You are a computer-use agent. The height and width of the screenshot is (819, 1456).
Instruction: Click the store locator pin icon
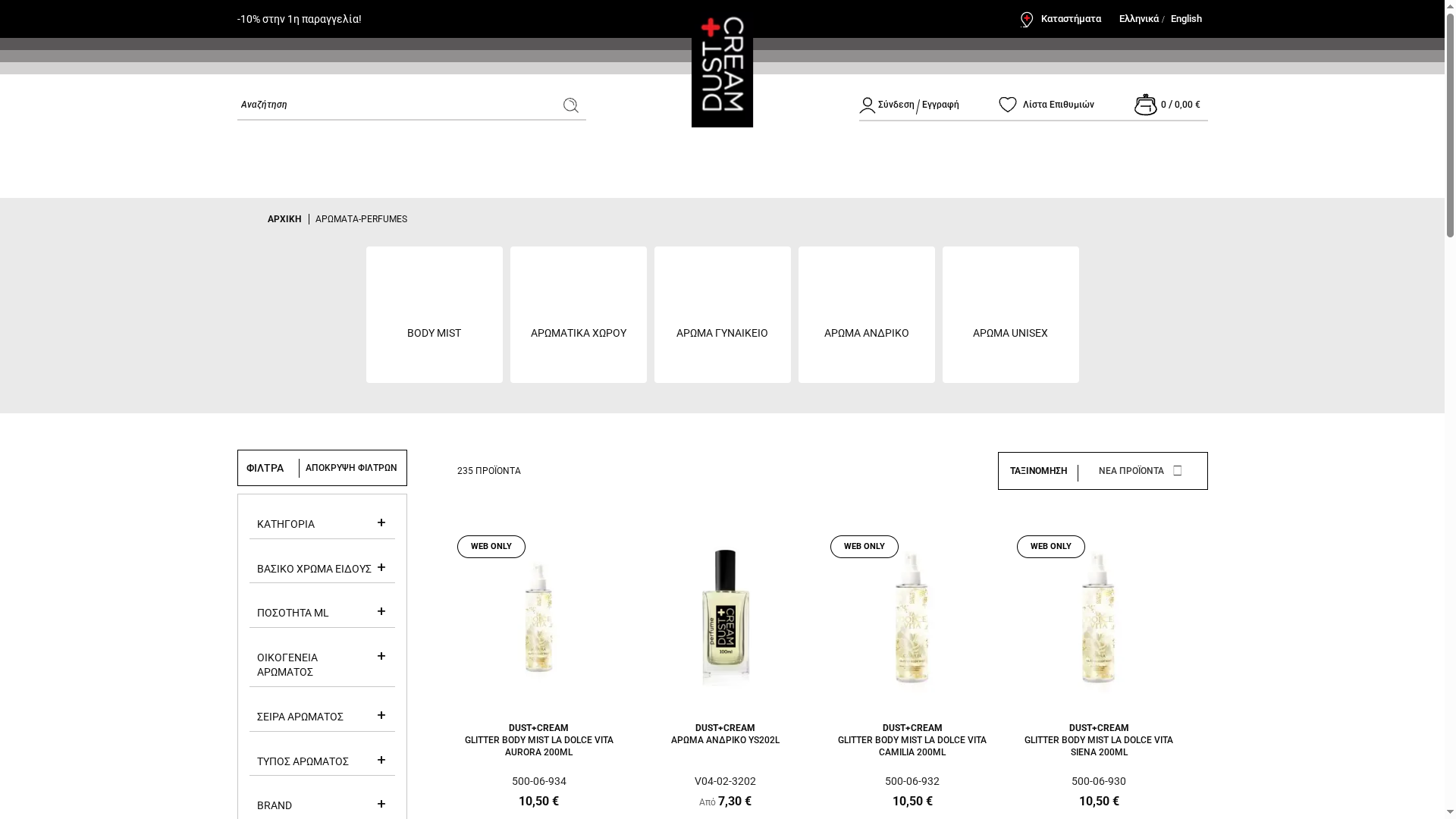tap(1027, 20)
